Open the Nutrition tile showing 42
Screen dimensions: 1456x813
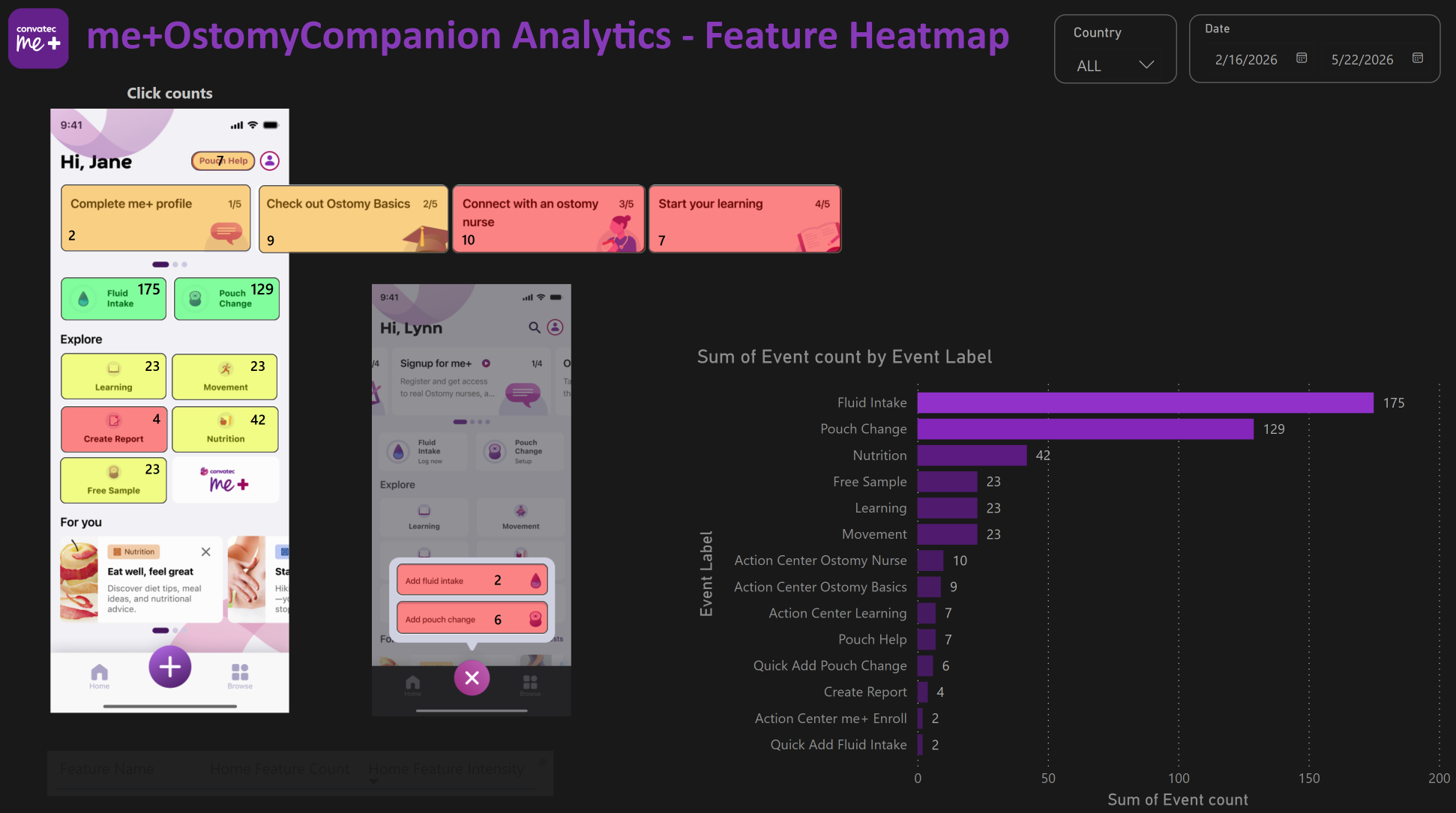click(225, 429)
